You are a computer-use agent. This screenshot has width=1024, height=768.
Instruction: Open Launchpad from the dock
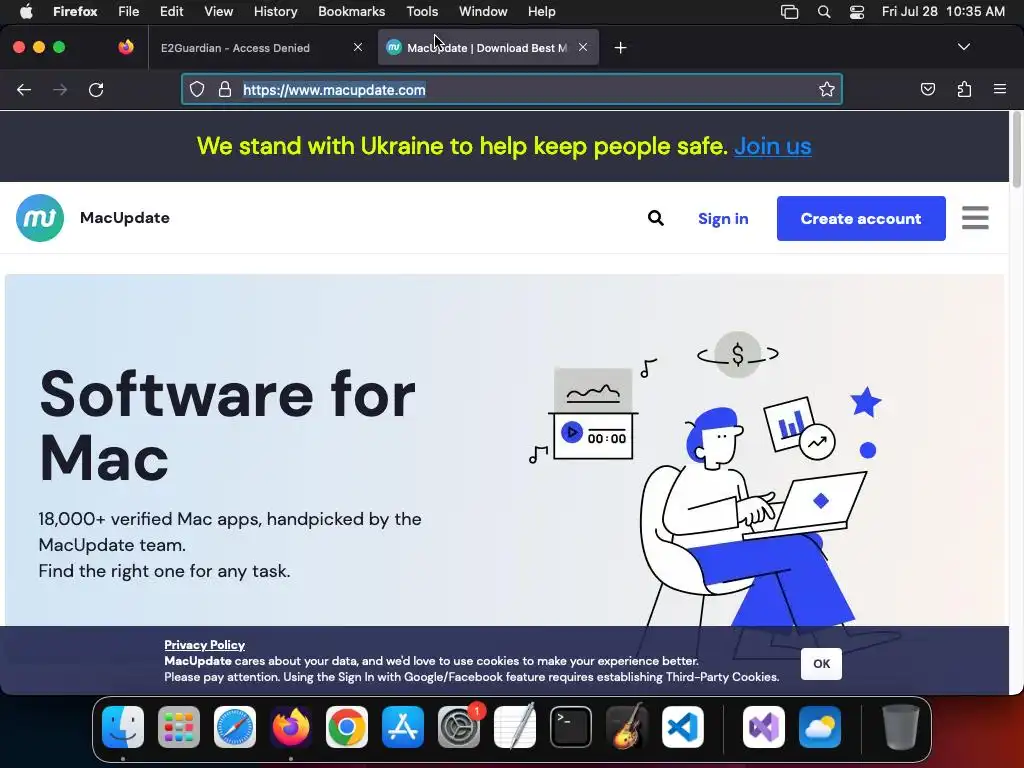[179, 727]
